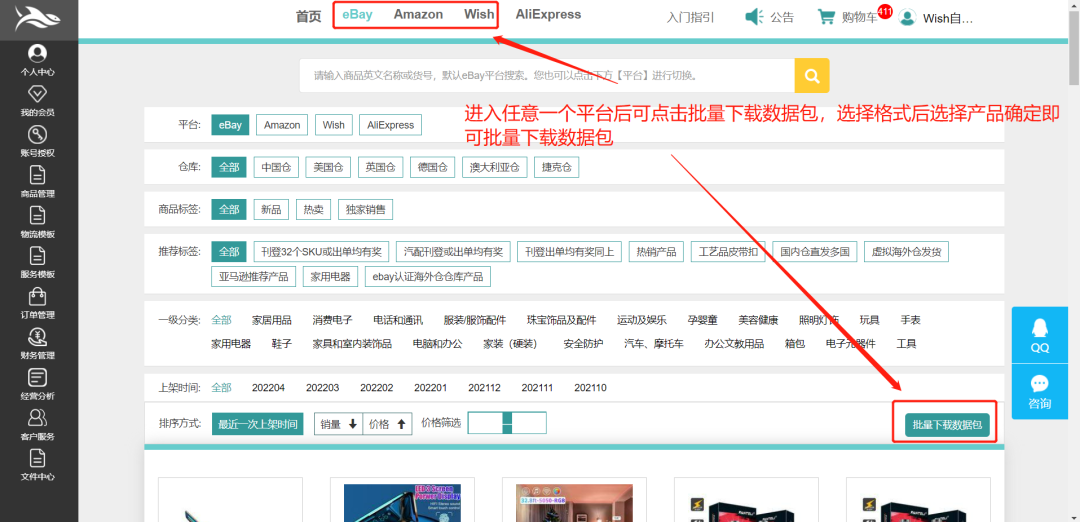This screenshot has width=1080, height=522.
Task: Click the maximum price filter field
Action: (530, 423)
